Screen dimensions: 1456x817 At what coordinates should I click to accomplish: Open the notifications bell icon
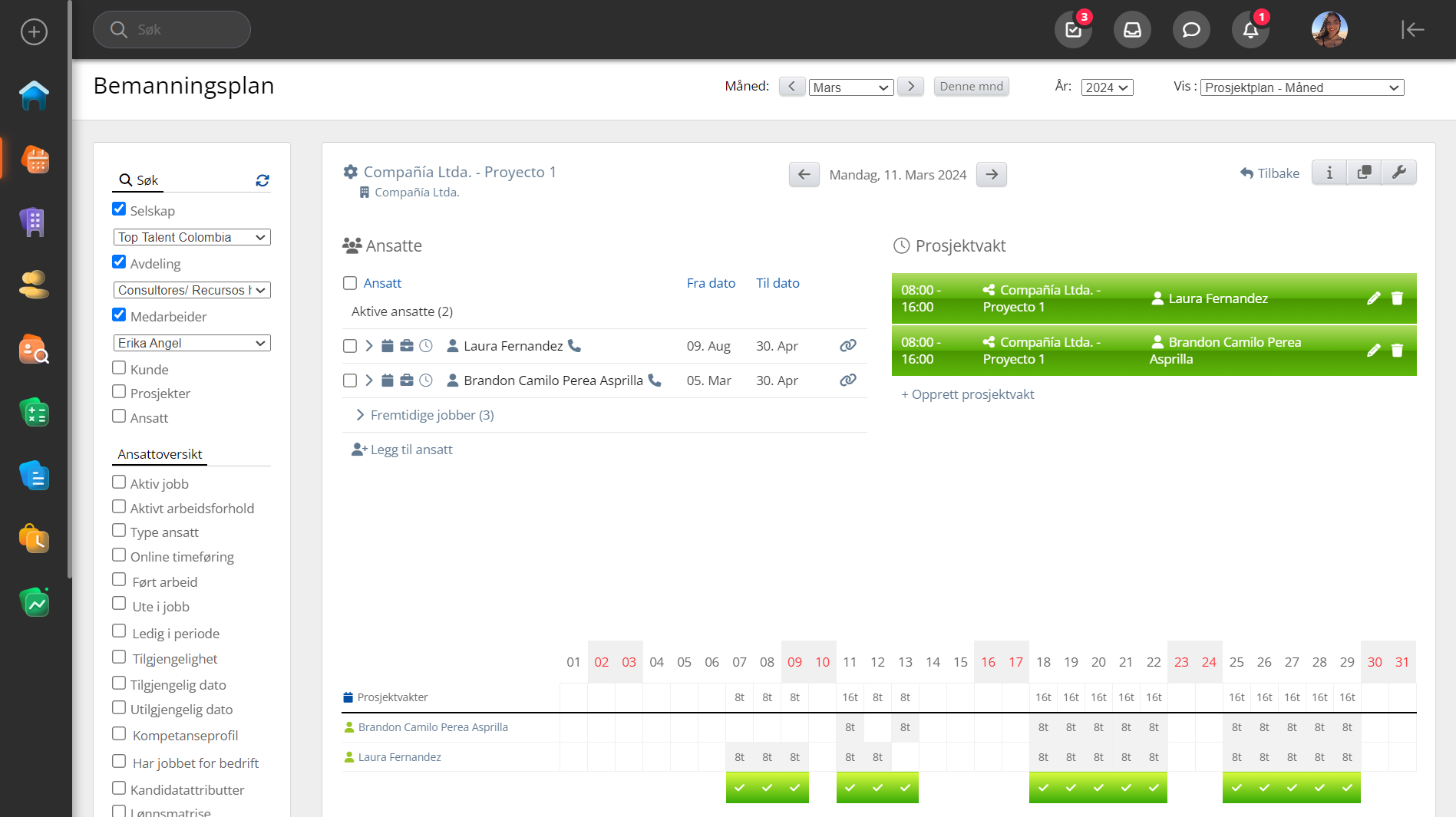point(1250,30)
